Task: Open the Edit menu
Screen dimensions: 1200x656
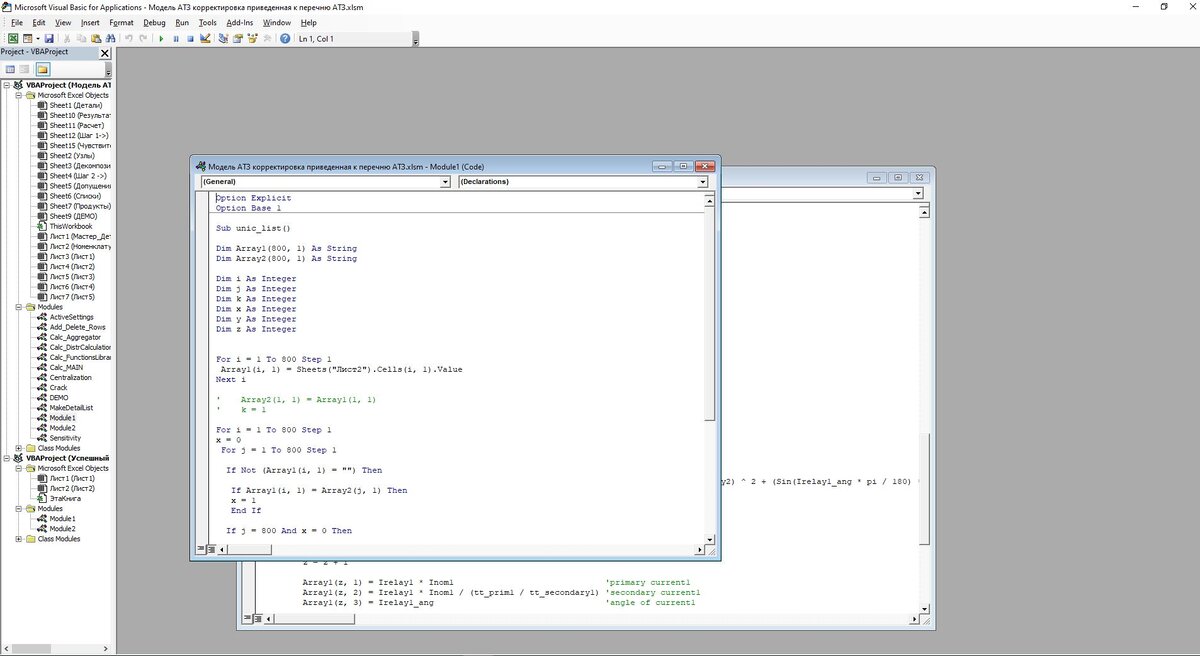Action: (x=39, y=22)
